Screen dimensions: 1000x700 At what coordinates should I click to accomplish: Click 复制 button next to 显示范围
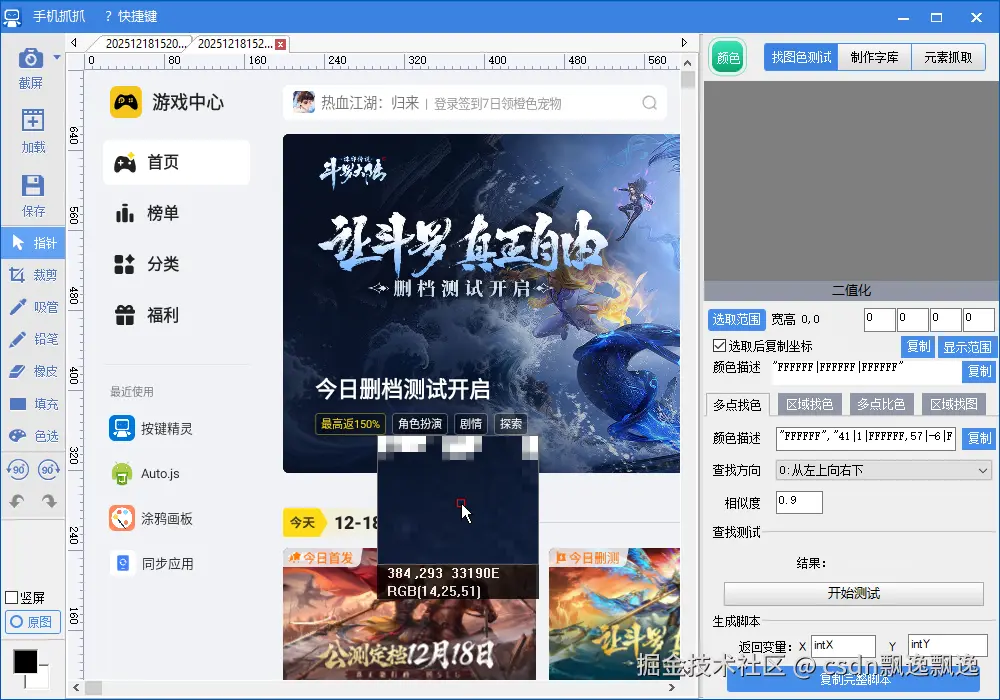pos(918,346)
